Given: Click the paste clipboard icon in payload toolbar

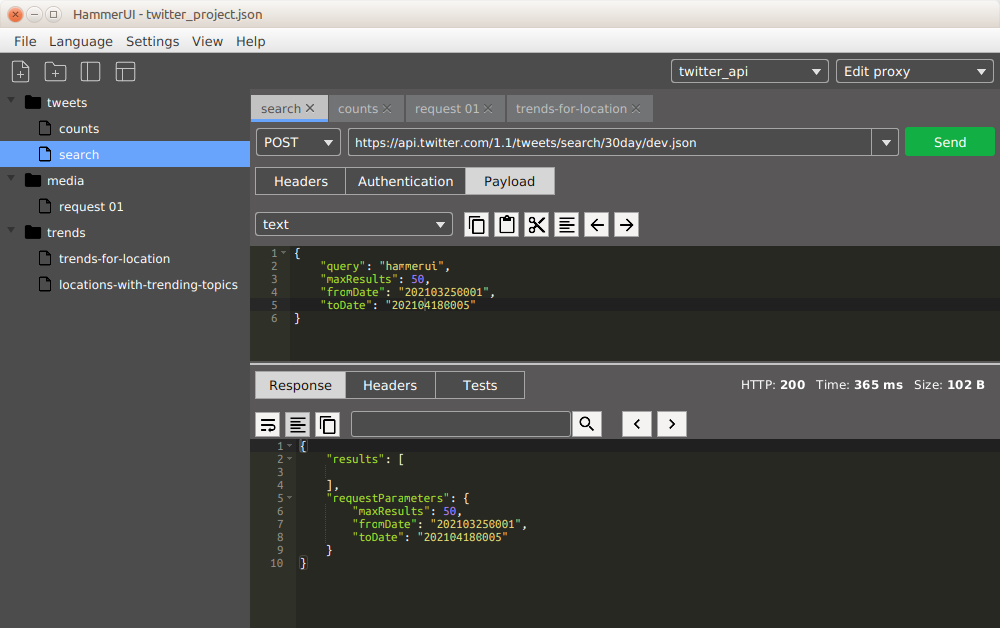Looking at the screenshot, I should 507,225.
